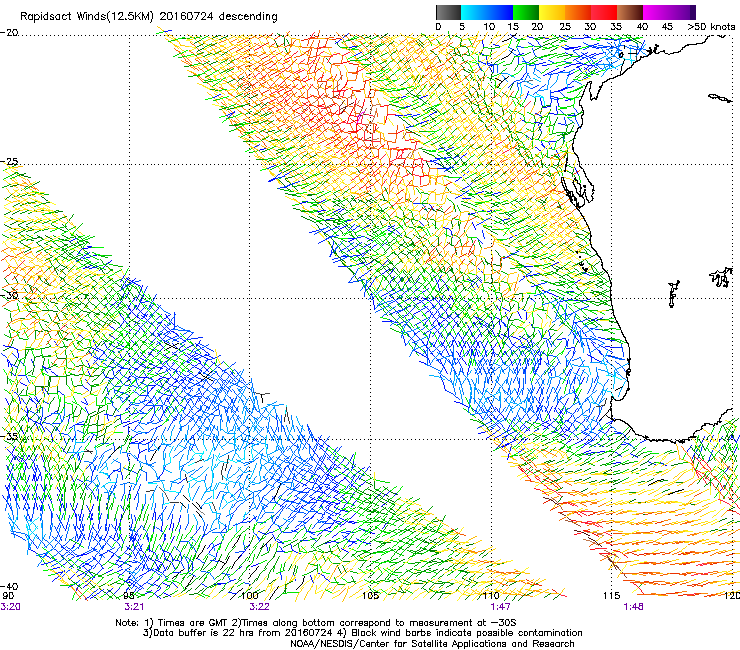Click the note 'Times are GMT'

191,623
